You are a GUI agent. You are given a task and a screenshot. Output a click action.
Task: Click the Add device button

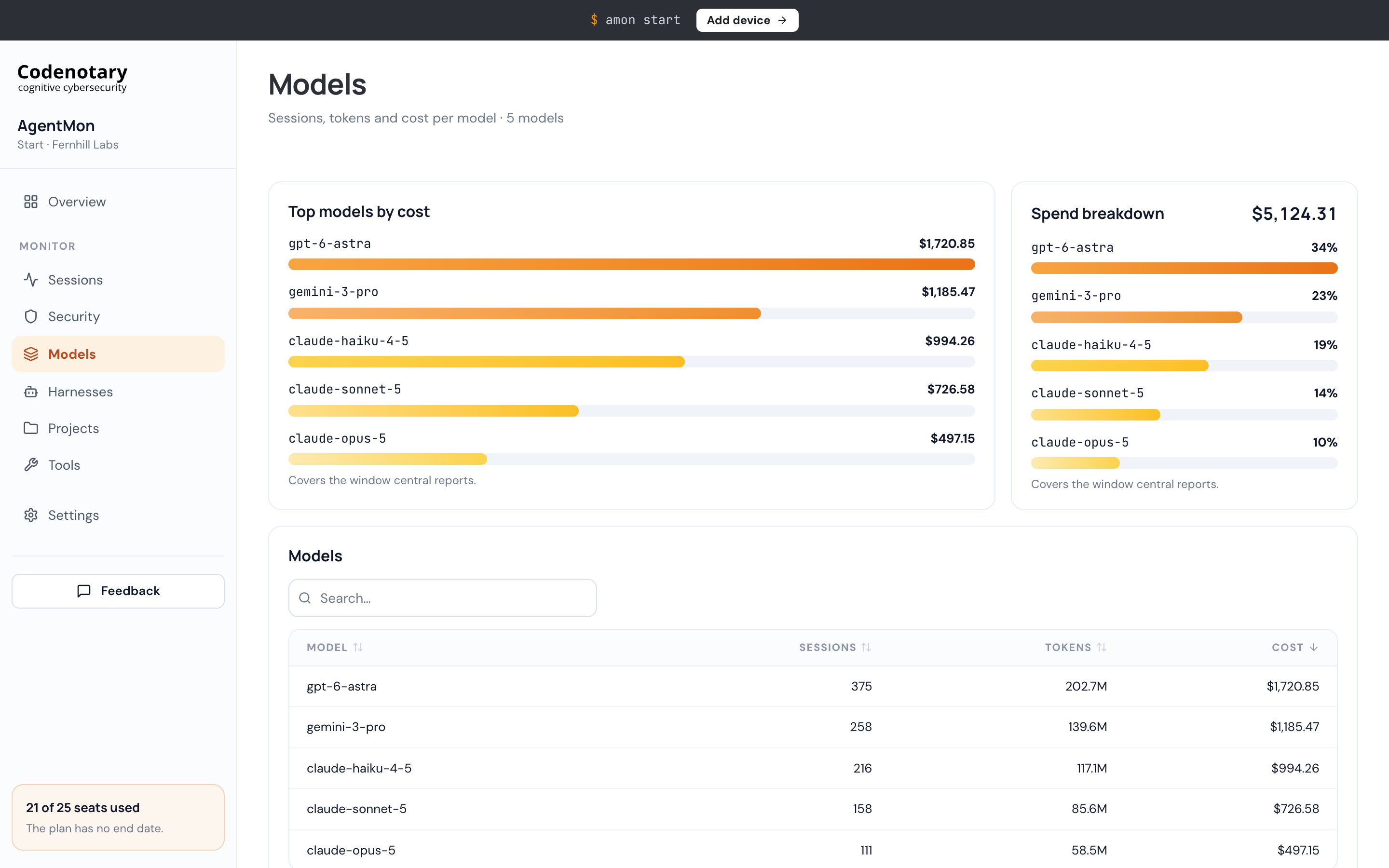(747, 20)
